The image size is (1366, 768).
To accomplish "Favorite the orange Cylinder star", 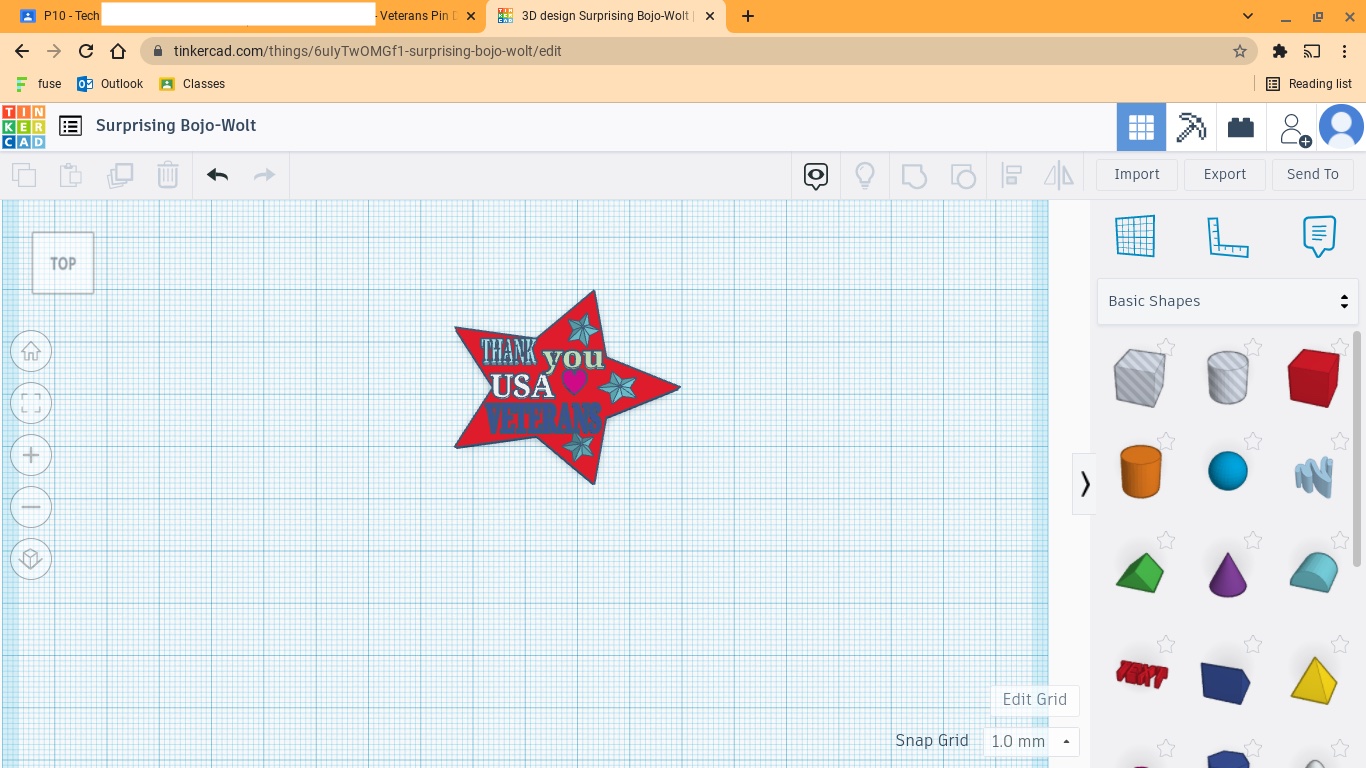I will point(1165,441).
